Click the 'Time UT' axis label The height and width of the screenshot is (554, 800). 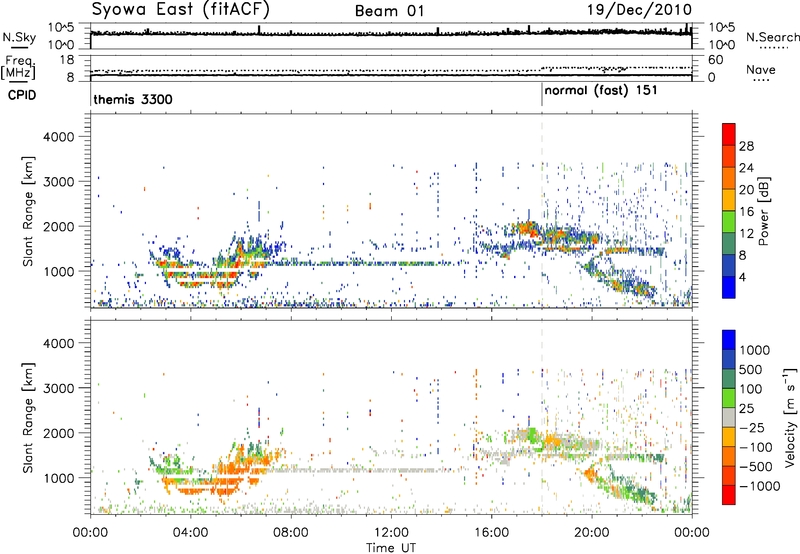coord(391,548)
